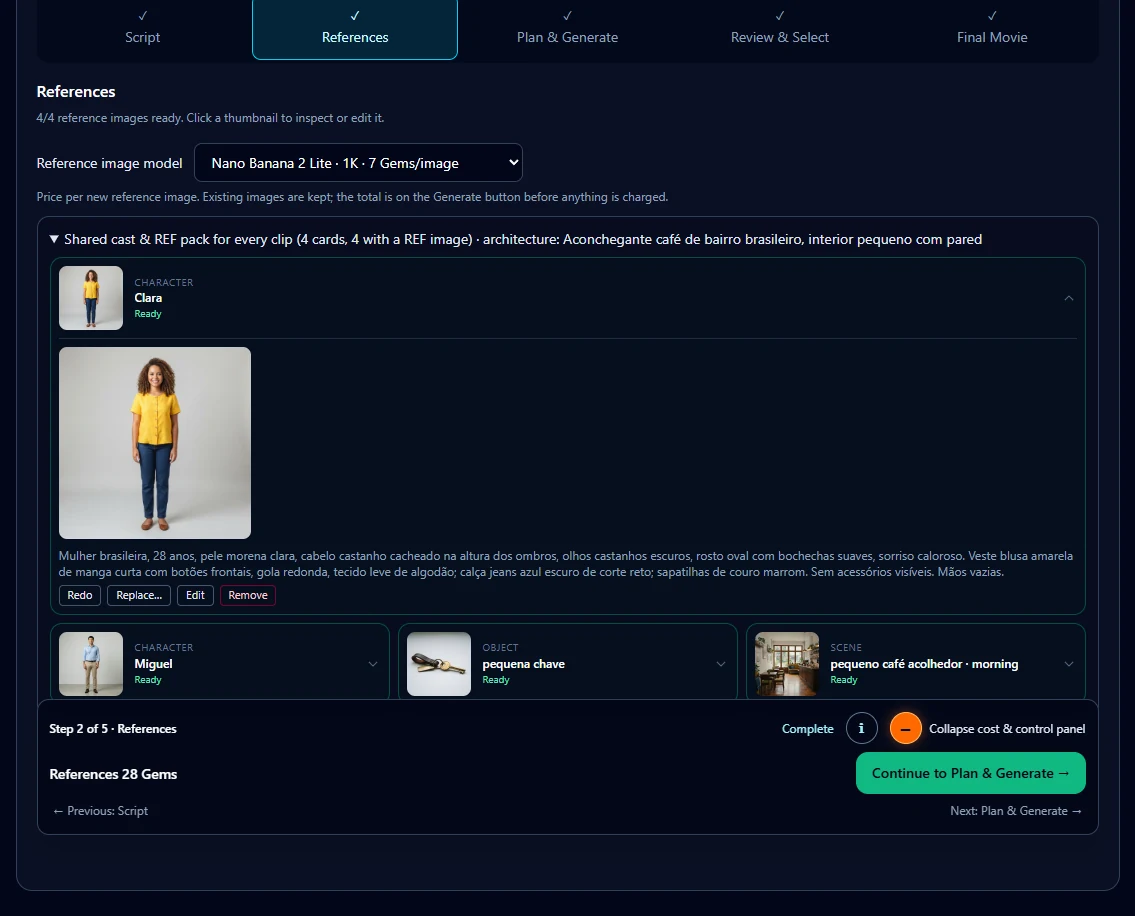The height and width of the screenshot is (916, 1135).
Task: Select the References step tab
Action: (355, 28)
